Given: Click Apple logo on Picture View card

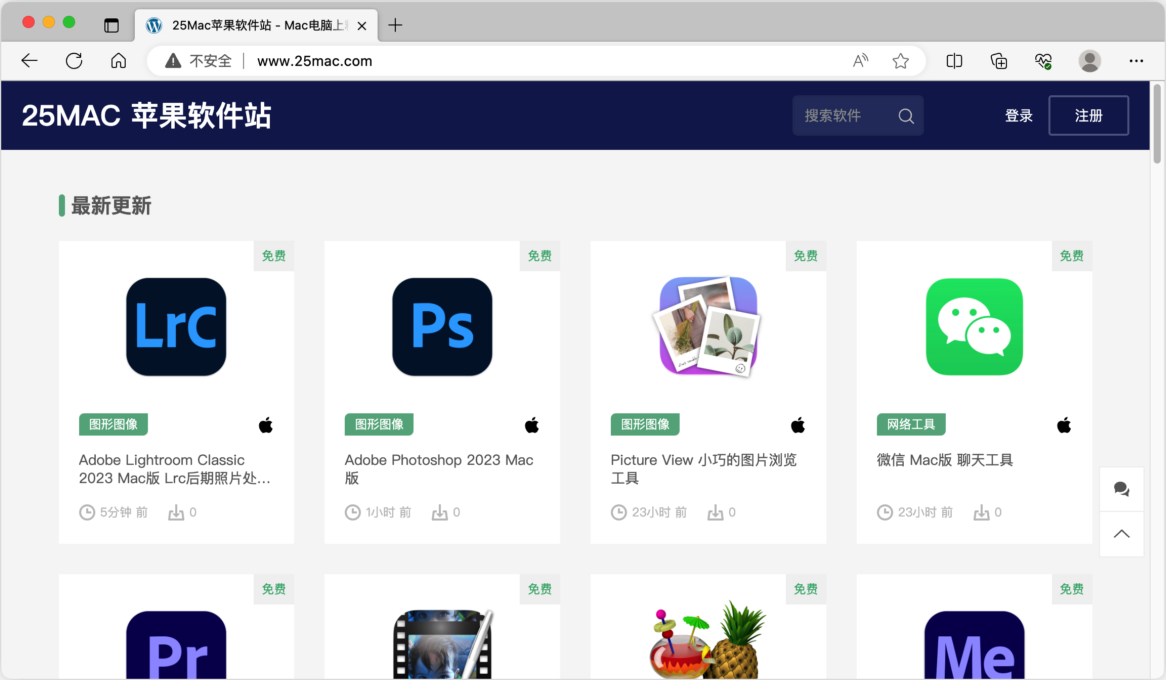Looking at the screenshot, I should pyautogui.click(x=798, y=425).
